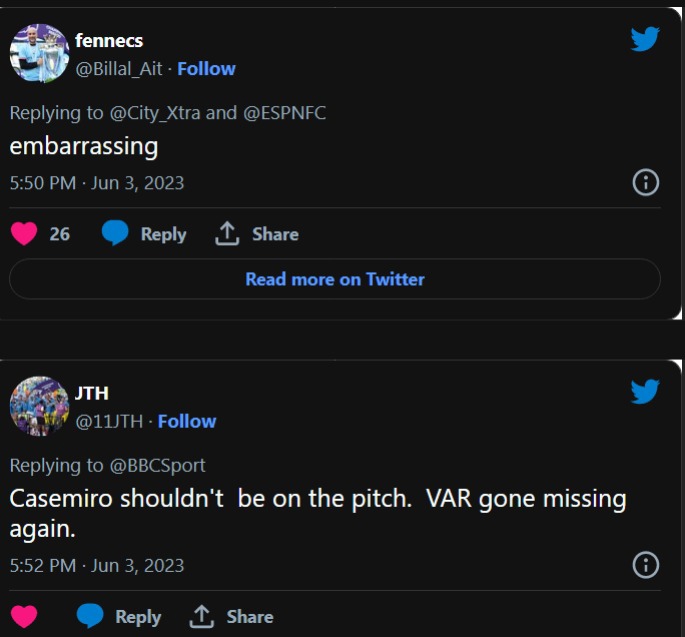The image size is (685, 637).
Task: Click the @11JTH handle link
Action: pos(109,421)
